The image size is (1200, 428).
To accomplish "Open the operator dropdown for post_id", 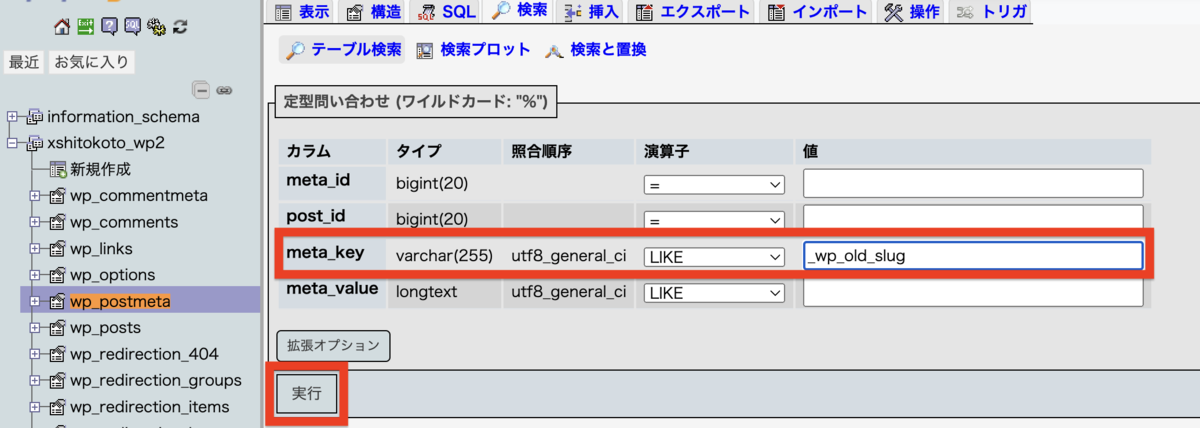I will 713,219.
